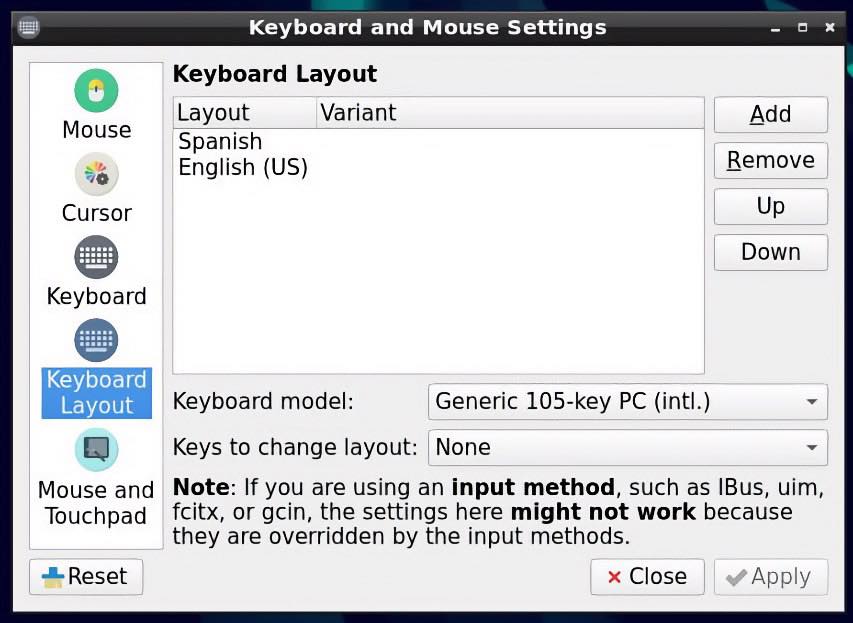853x623 pixels.
Task: Move the layout Down in the list
Action: 771,252
